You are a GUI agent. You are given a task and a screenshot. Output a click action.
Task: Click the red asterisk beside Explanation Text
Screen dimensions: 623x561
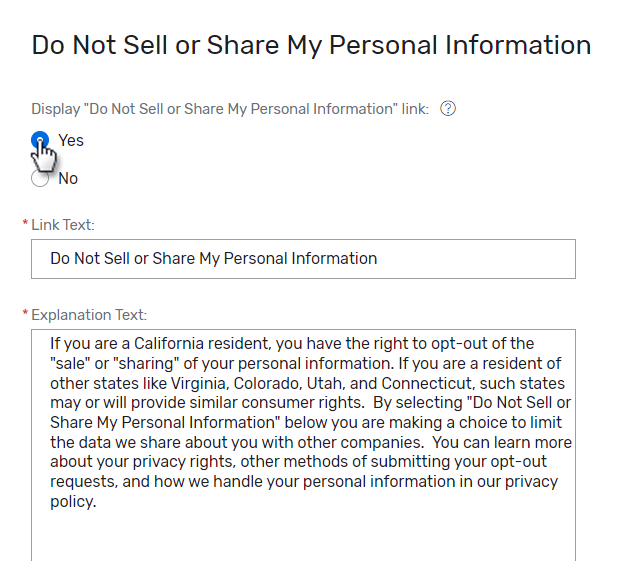pos(25,314)
